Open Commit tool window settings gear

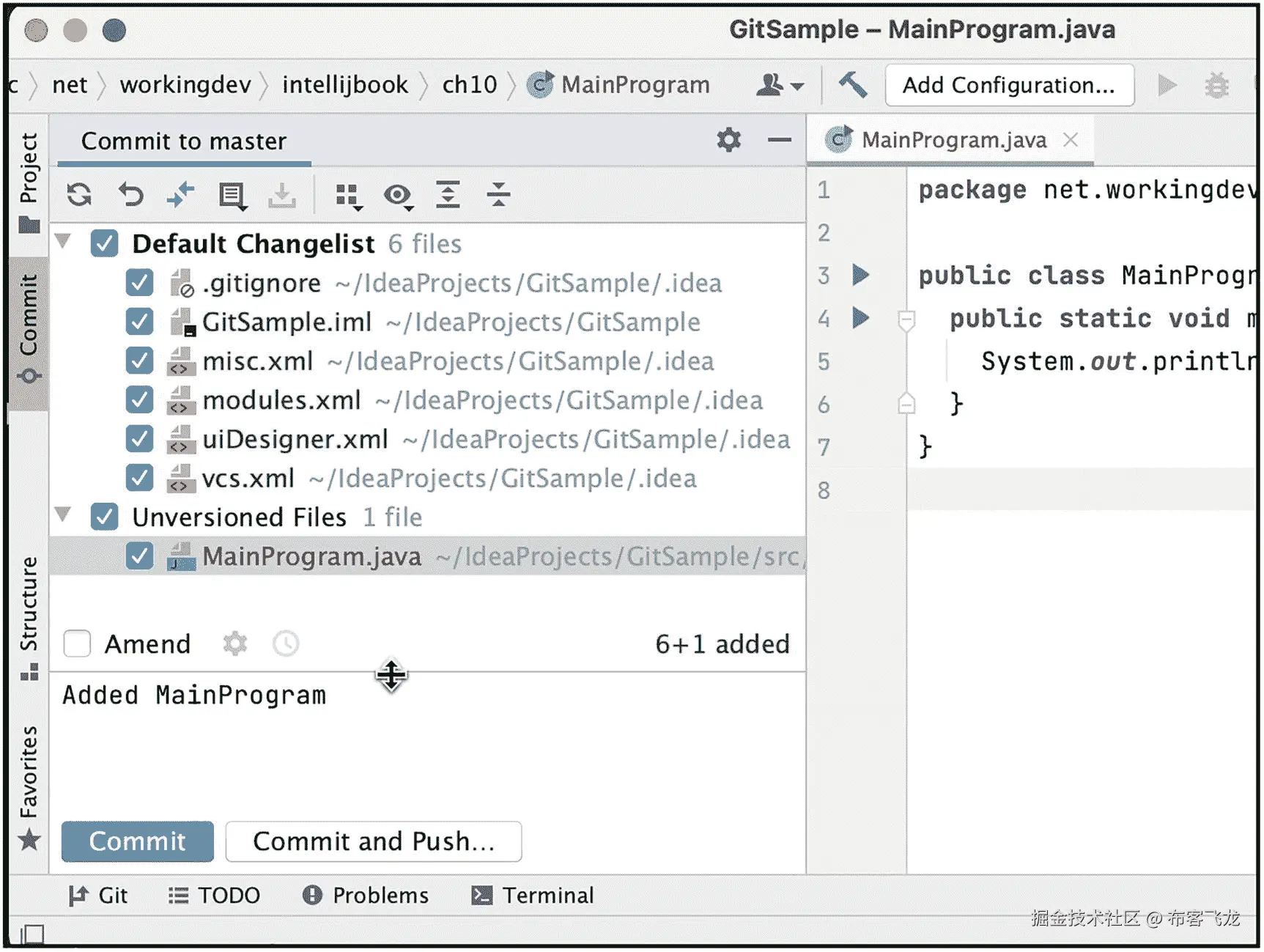click(x=729, y=139)
